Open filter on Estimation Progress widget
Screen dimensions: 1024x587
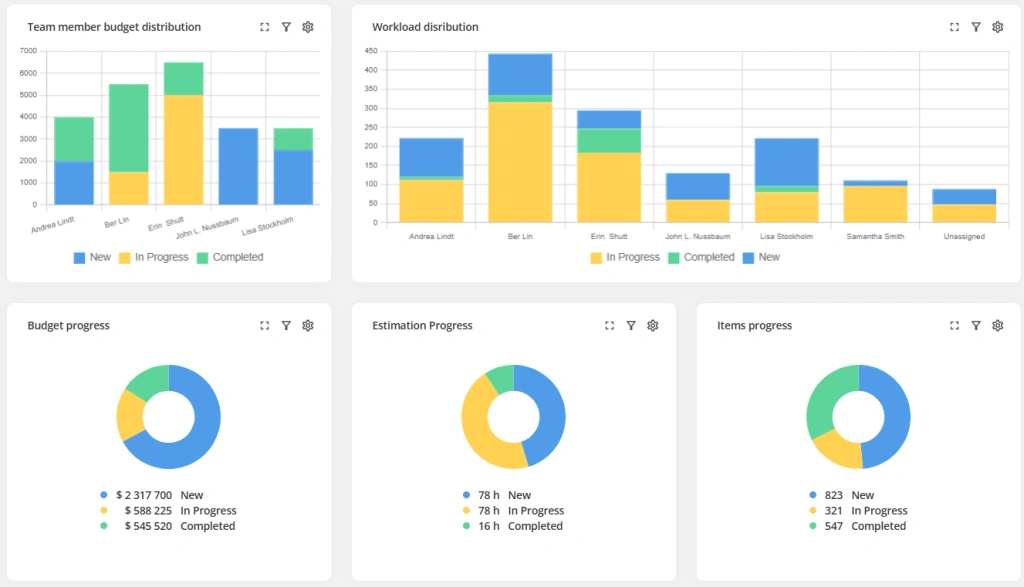click(631, 325)
